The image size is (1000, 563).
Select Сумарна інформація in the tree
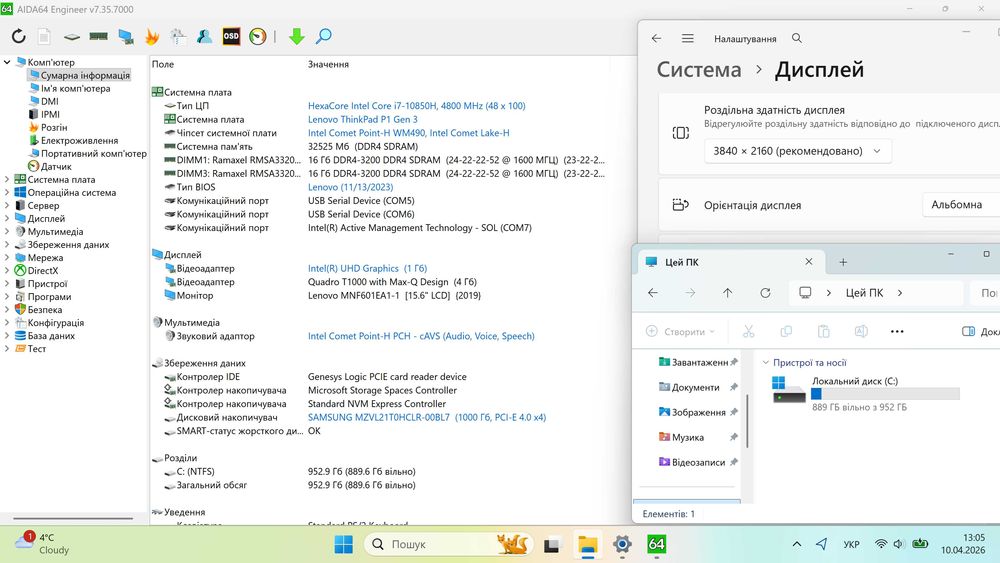[x=85, y=75]
